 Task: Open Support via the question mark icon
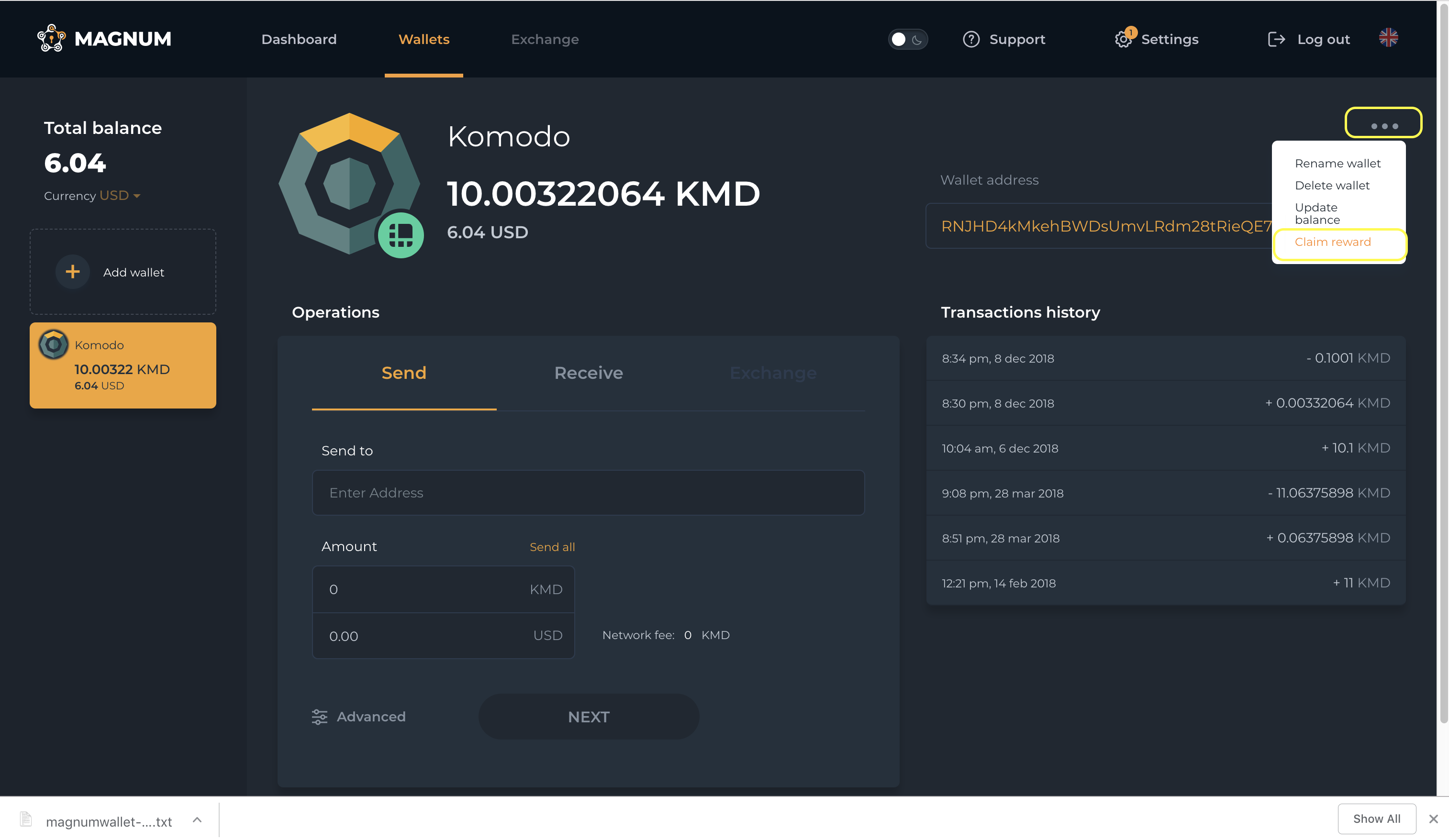tap(970, 39)
